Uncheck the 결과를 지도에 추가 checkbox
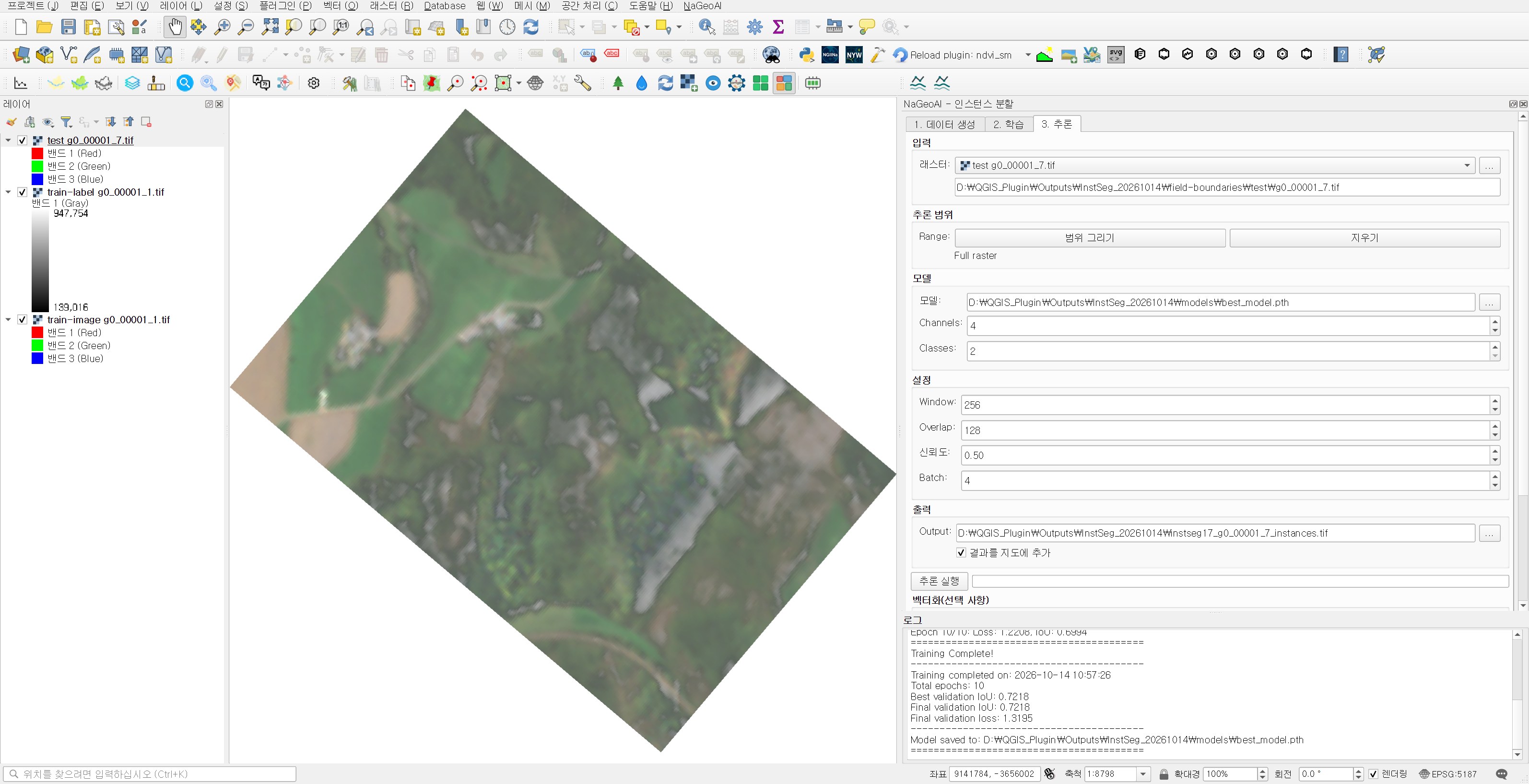This screenshot has width=1529, height=784. [961, 552]
